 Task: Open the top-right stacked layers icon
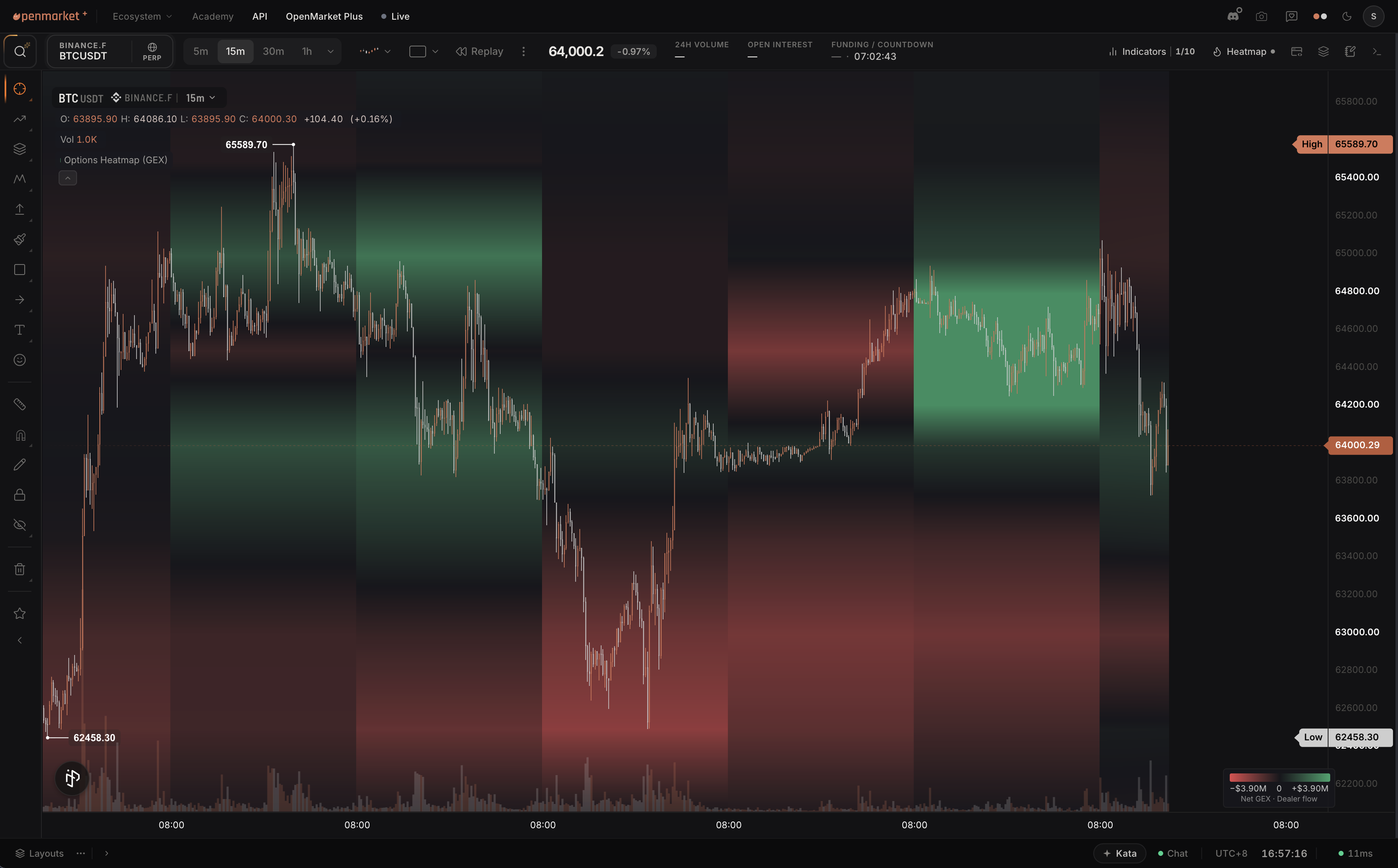[x=1323, y=51]
